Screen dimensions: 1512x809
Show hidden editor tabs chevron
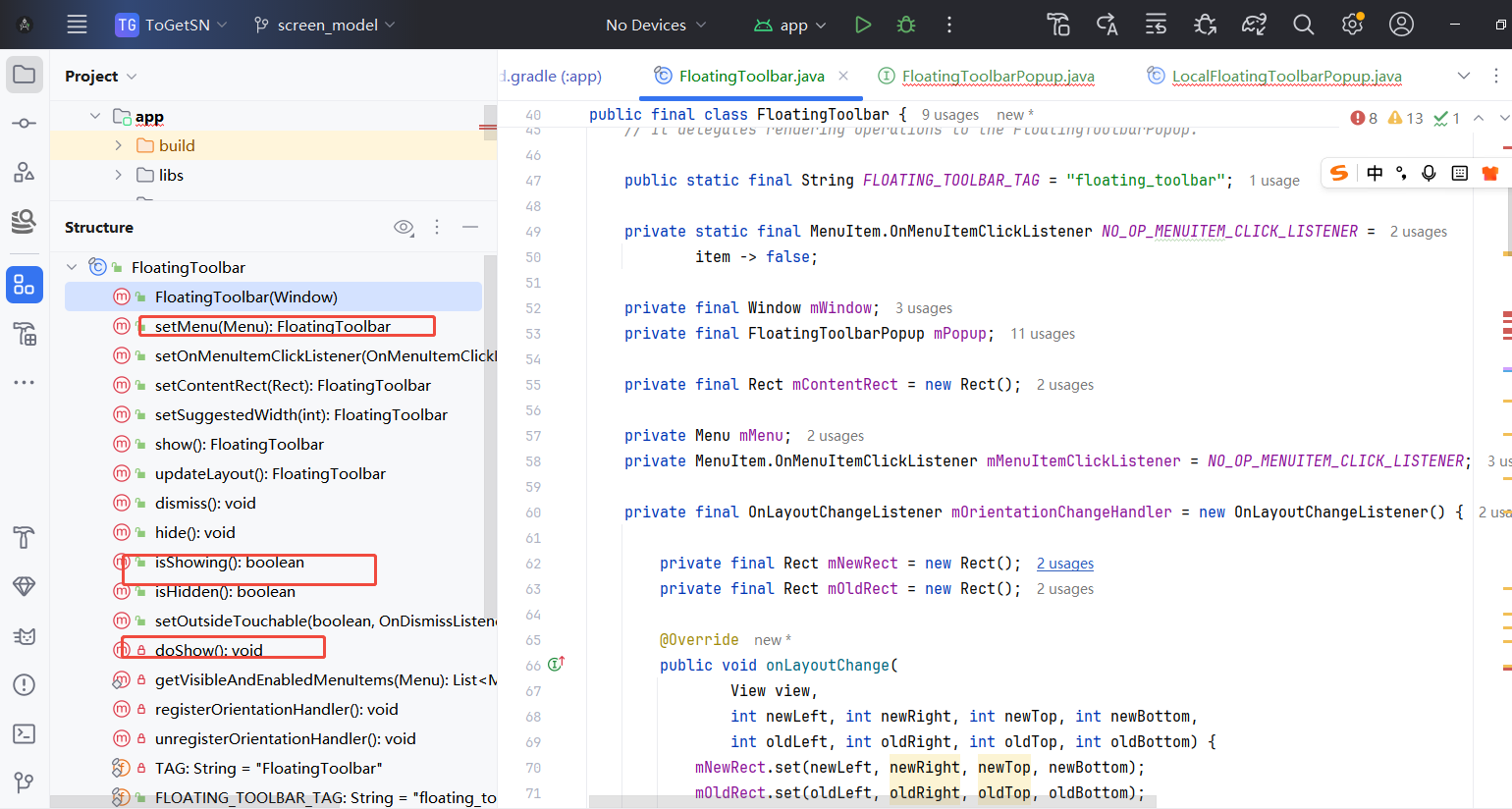point(1464,76)
